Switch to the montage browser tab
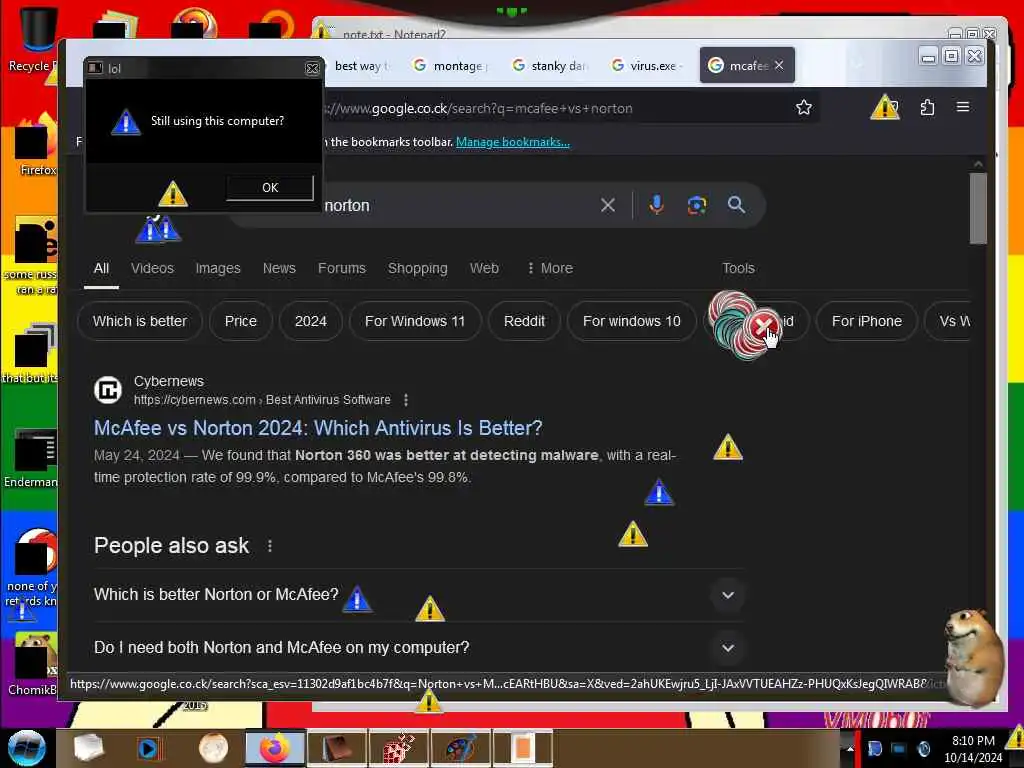The image size is (1024, 768). (453, 66)
